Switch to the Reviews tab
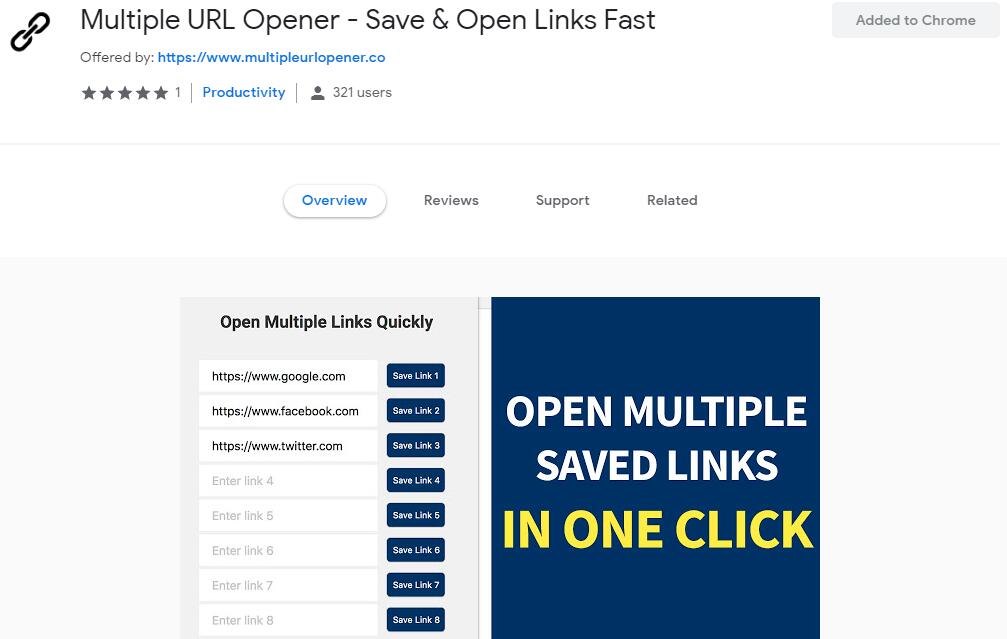 [x=451, y=200]
